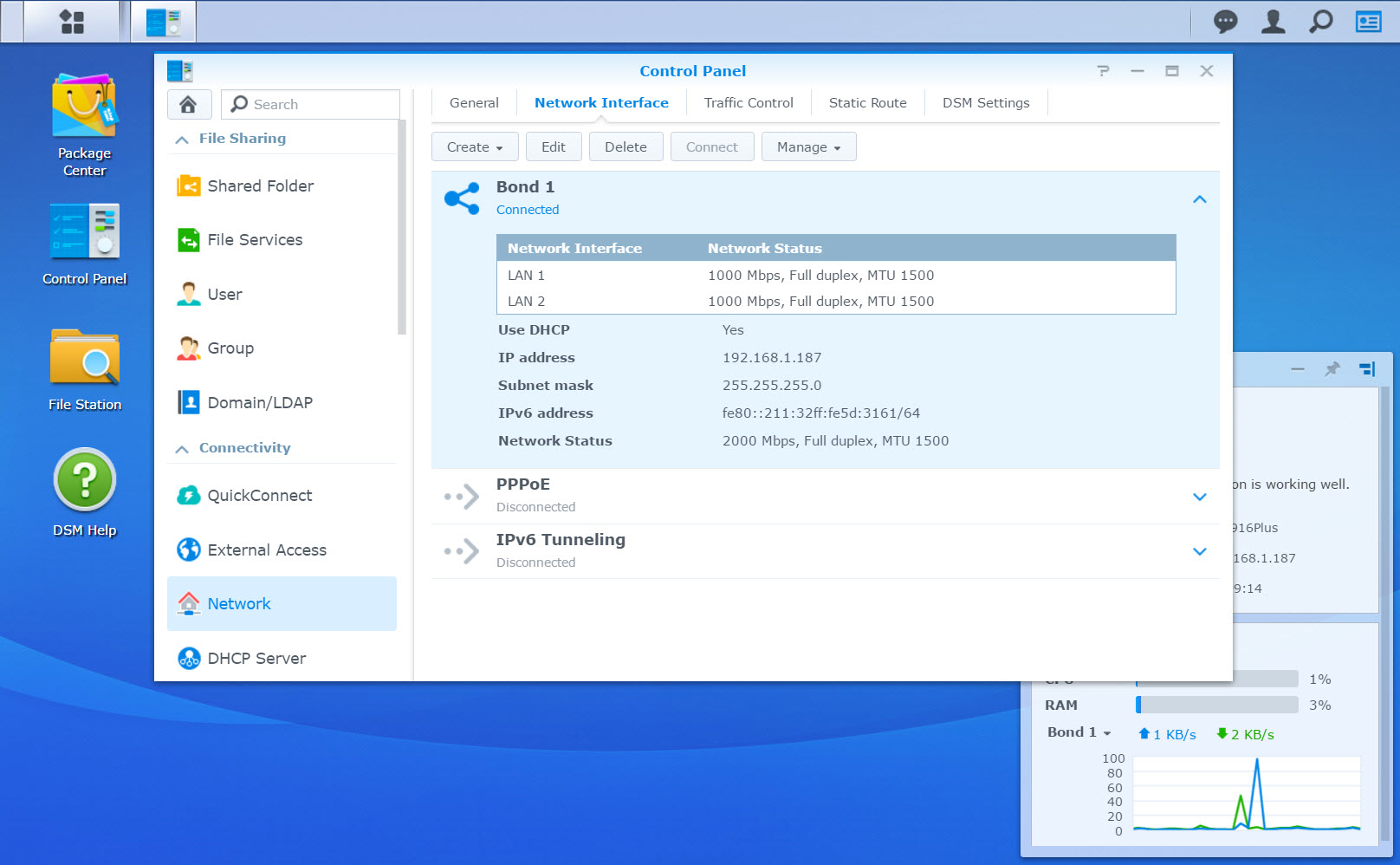
Task: Select the LAN 2 row
Action: (x=836, y=301)
